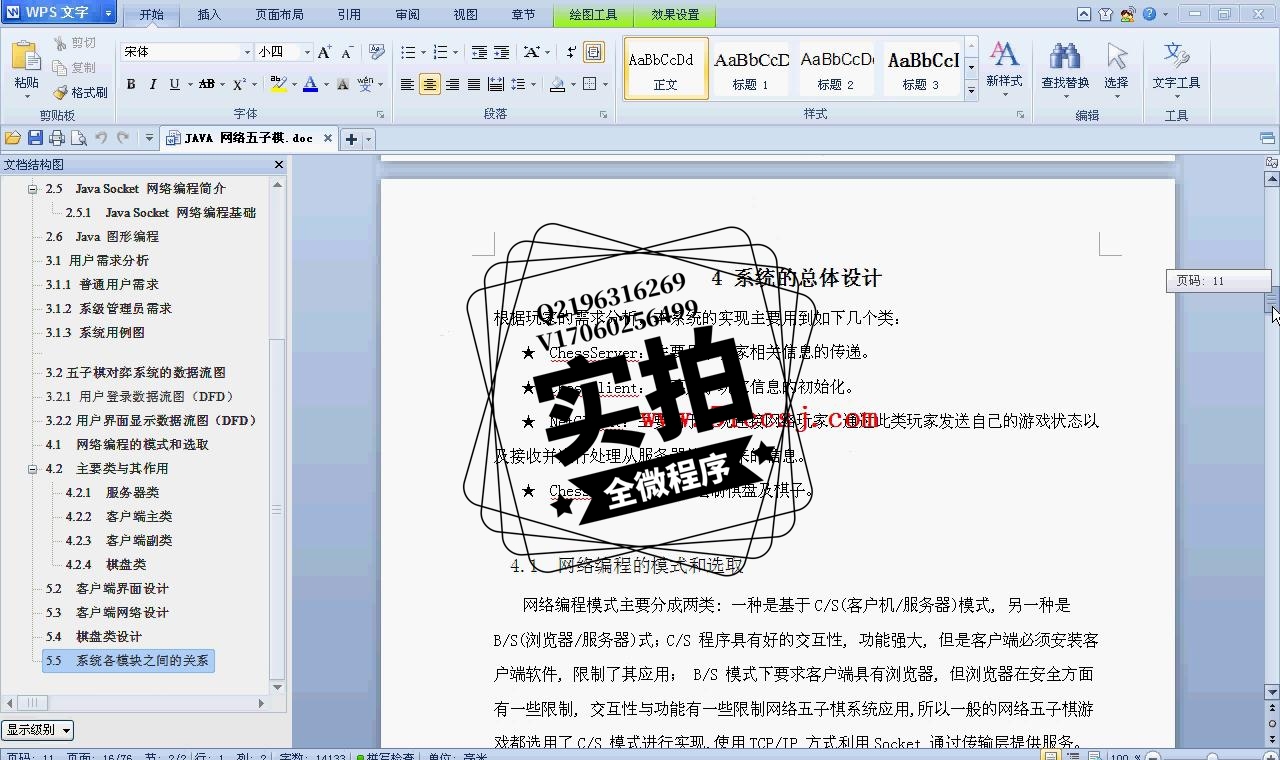Toggle underline formatting
The image size is (1280, 760).
[174, 84]
